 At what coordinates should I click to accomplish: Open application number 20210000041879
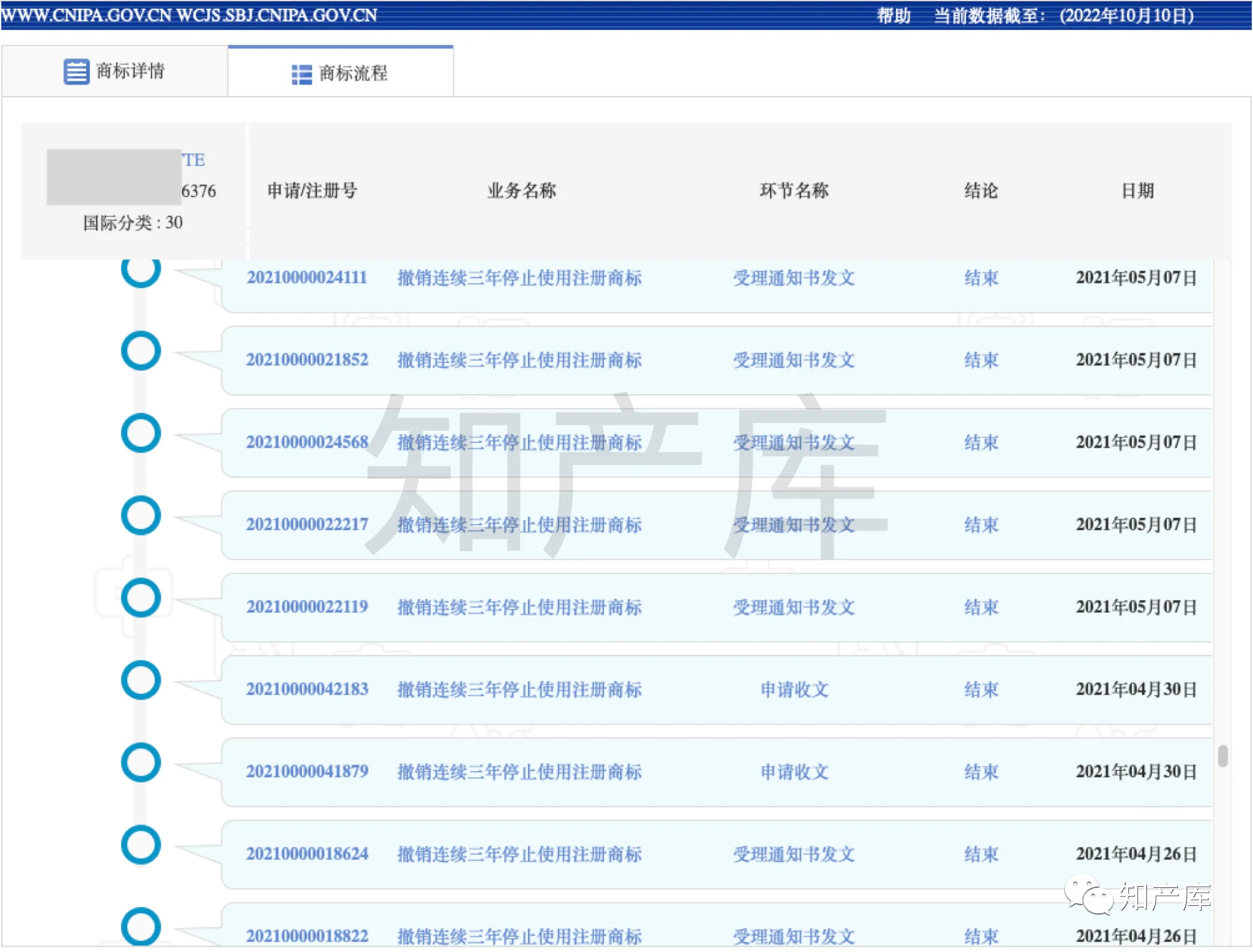tap(307, 772)
